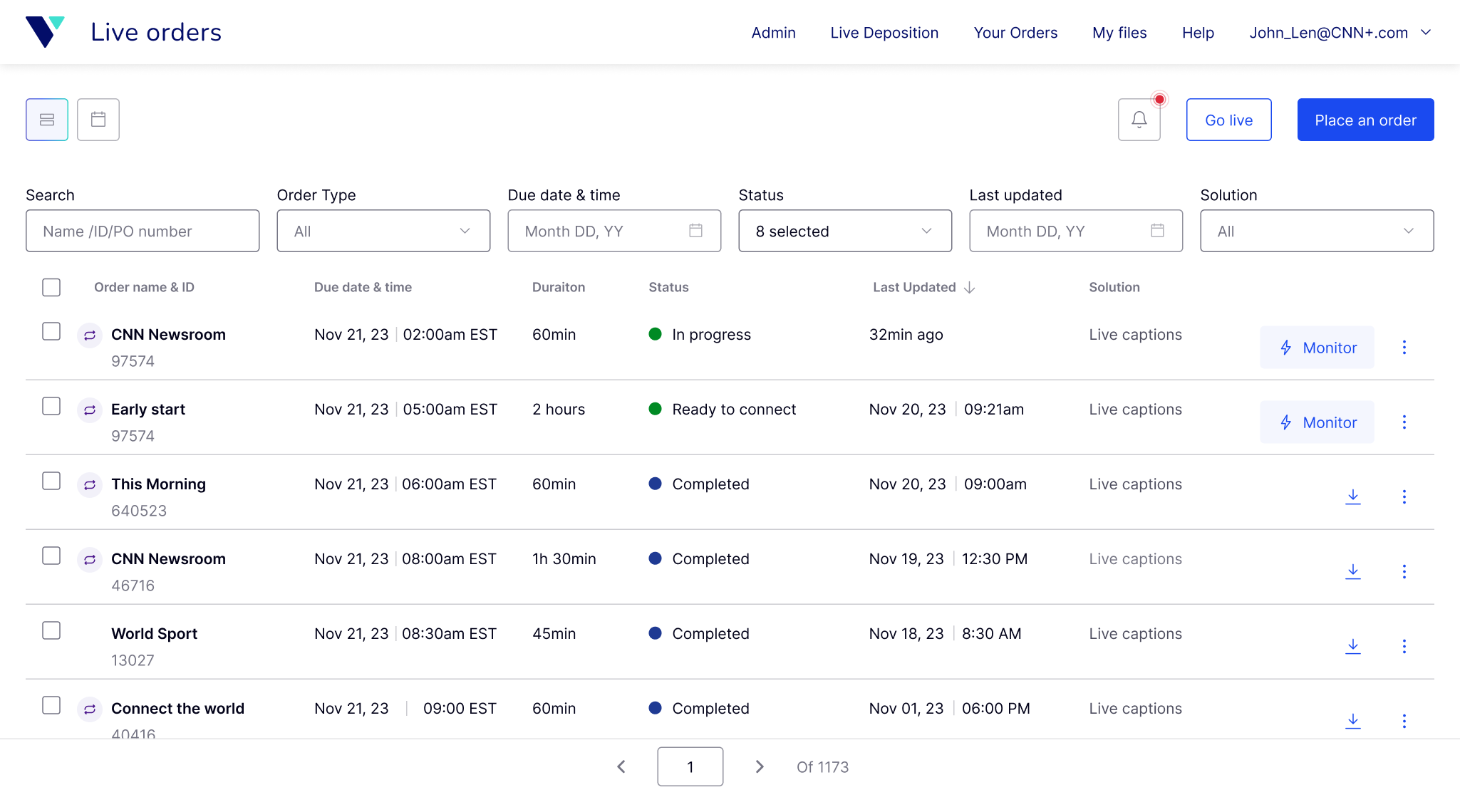Click the World Sport order name
Image resolution: width=1460 pixels, height=812 pixels.
pos(154,634)
